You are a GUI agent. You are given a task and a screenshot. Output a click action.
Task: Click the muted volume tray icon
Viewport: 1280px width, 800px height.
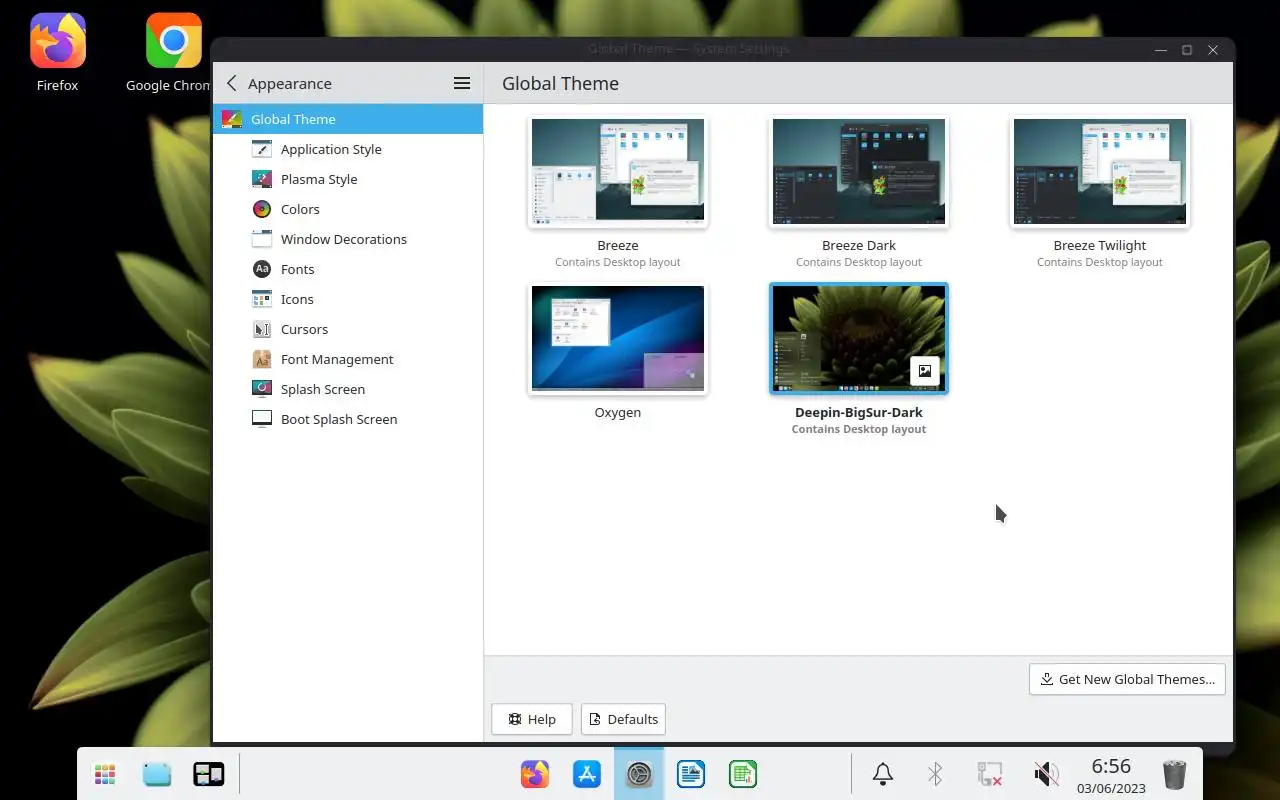1046,774
